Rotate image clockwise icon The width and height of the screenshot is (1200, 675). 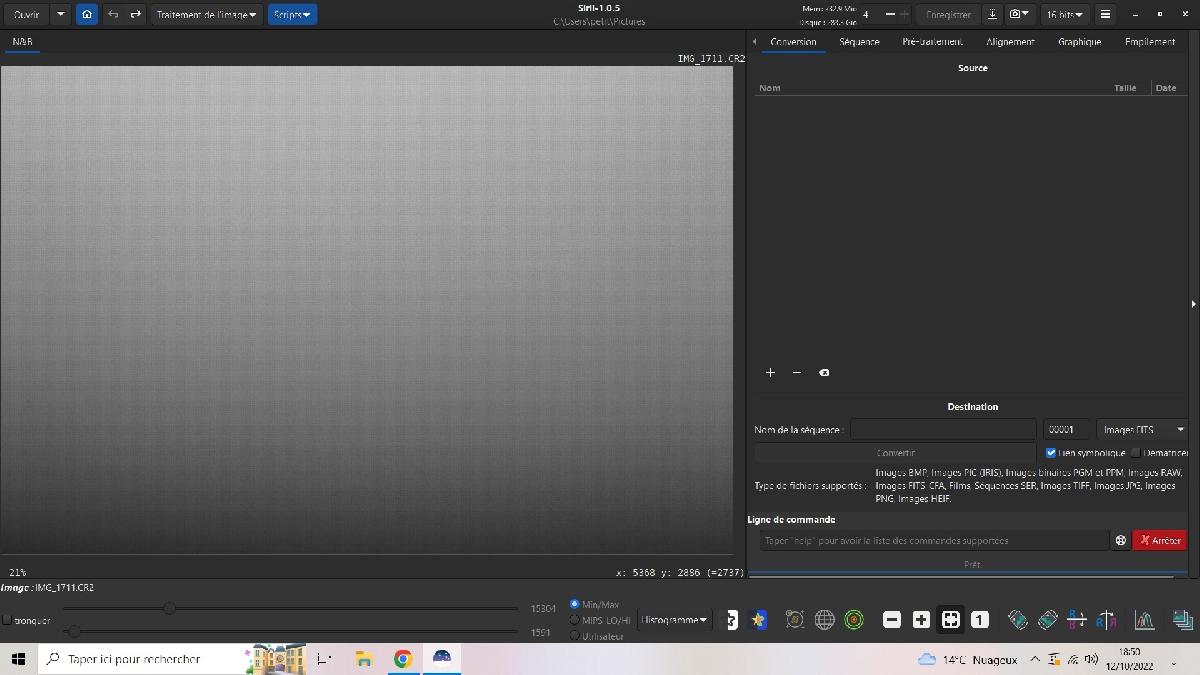point(1047,620)
